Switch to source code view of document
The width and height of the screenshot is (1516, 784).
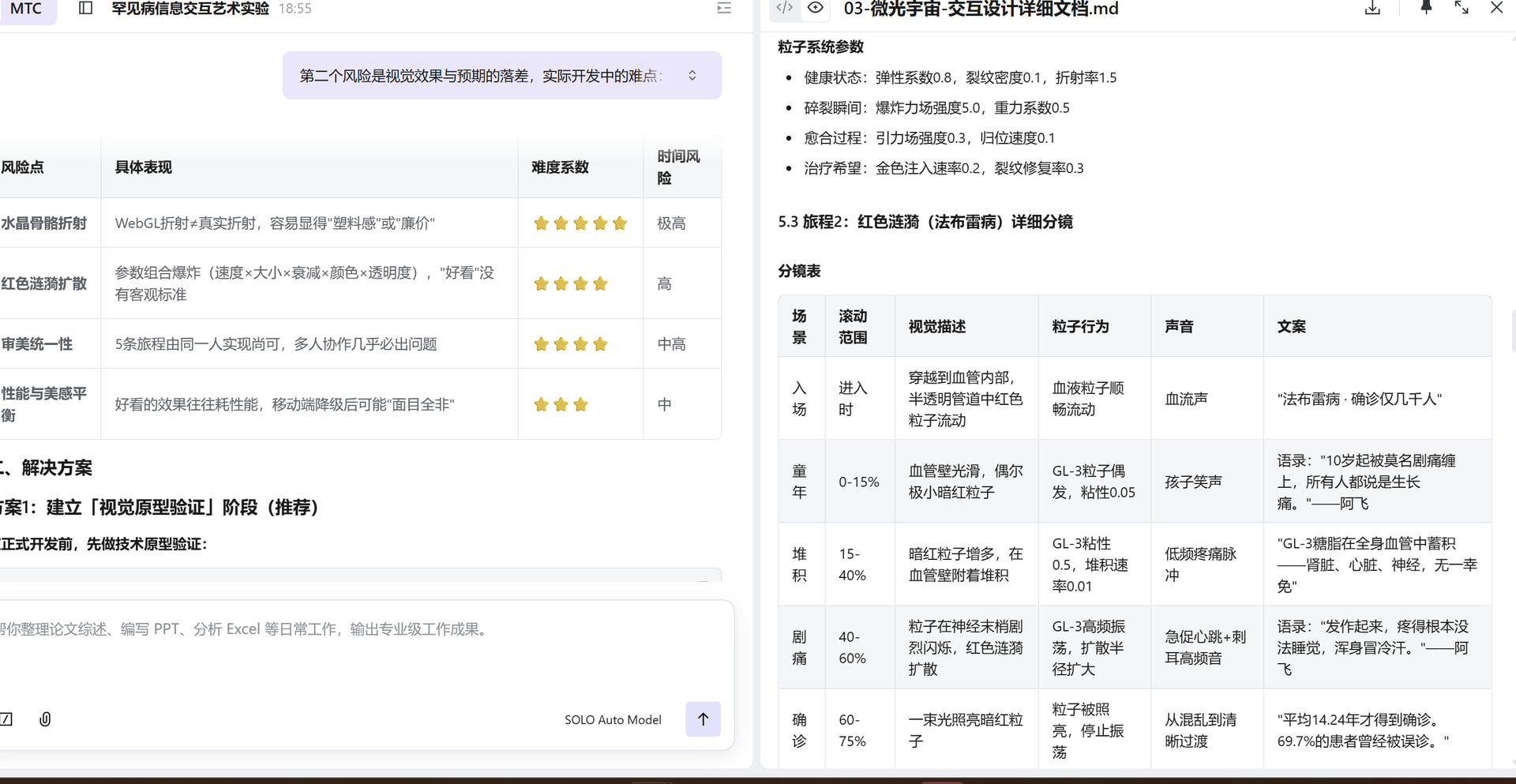tap(784, 8)
